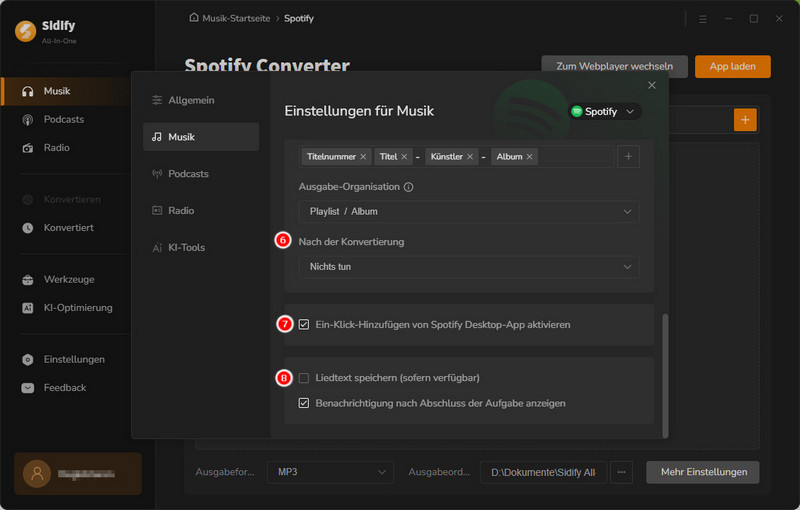Image resolution: width=800 pixels, height=510 pixels.
Task: Open the MP3 output format dropdown
Action: point(330,472)
